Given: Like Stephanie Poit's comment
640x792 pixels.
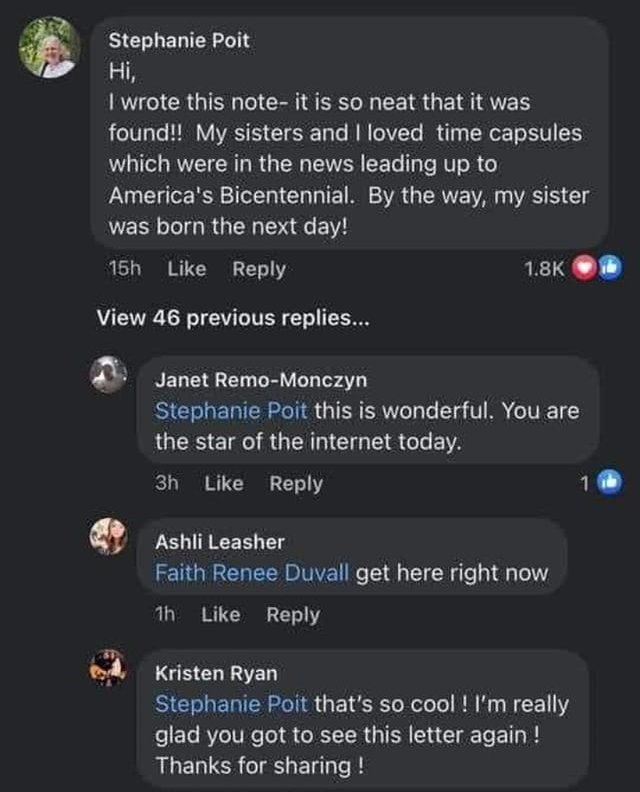Looking at the screenshot, I should click(187, 269).
